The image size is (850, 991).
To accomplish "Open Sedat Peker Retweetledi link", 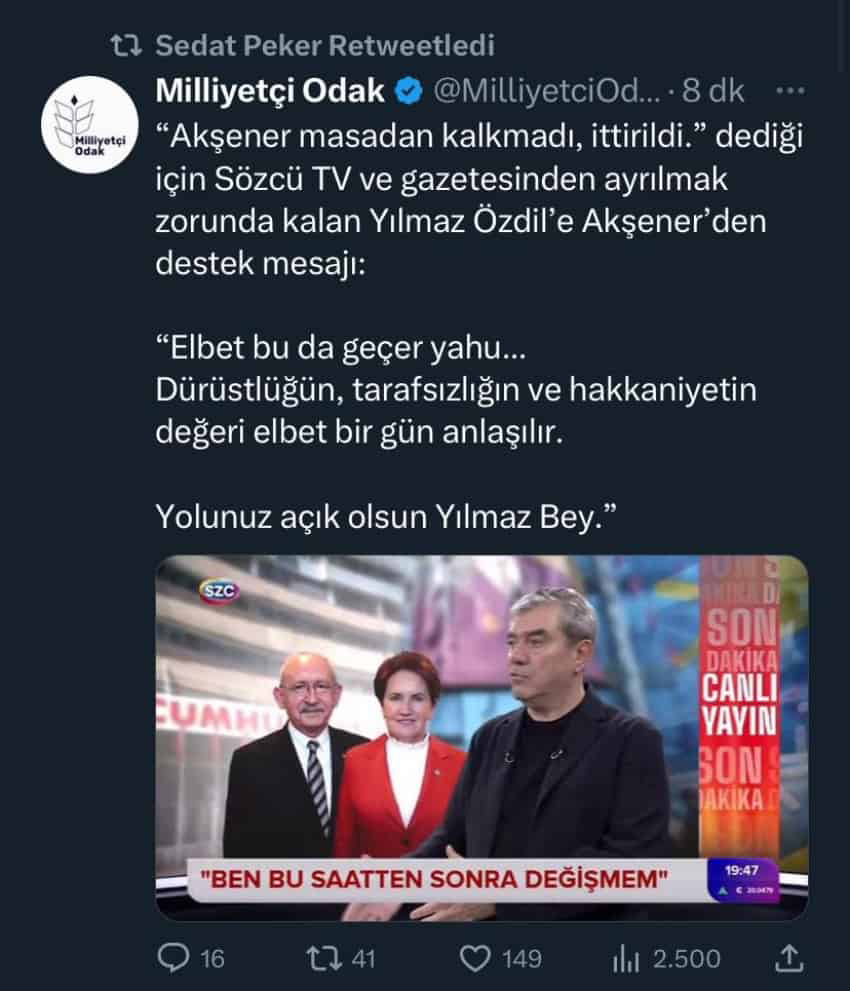I will (x=325, y=46).
